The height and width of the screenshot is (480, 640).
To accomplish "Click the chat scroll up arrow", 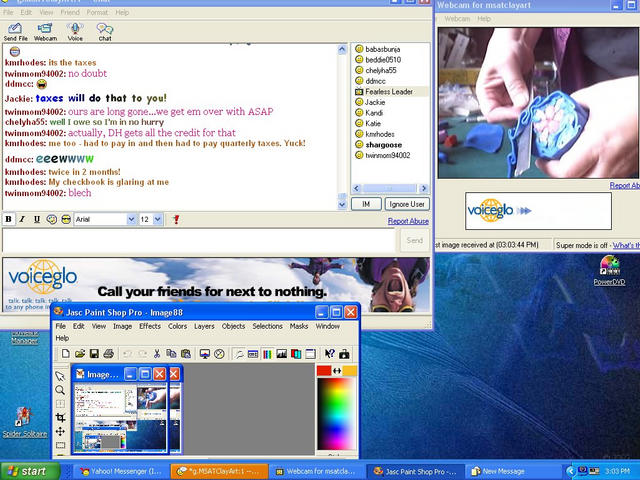I will click(342, 49).
